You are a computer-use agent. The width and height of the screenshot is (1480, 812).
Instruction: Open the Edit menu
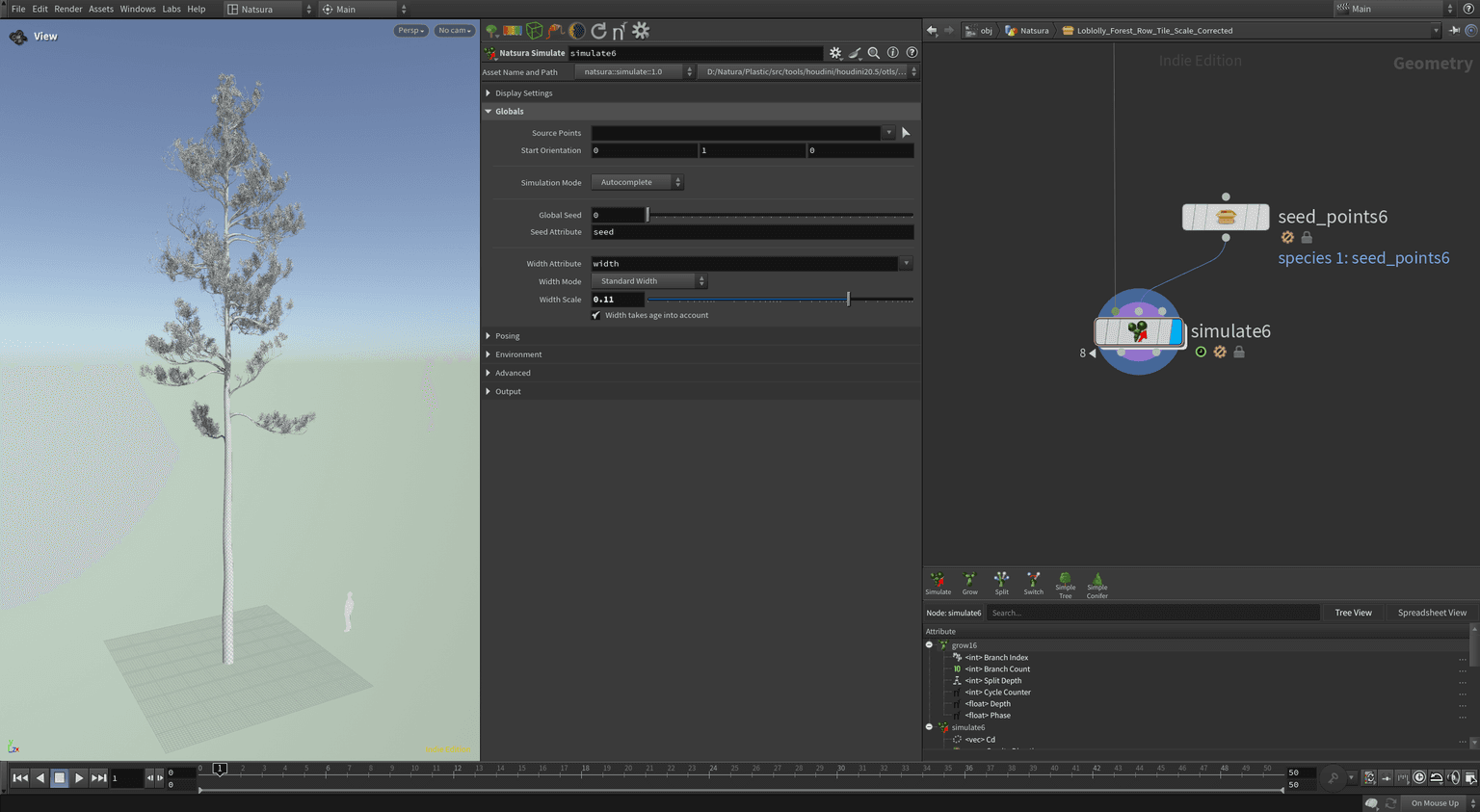pos(40,9)
